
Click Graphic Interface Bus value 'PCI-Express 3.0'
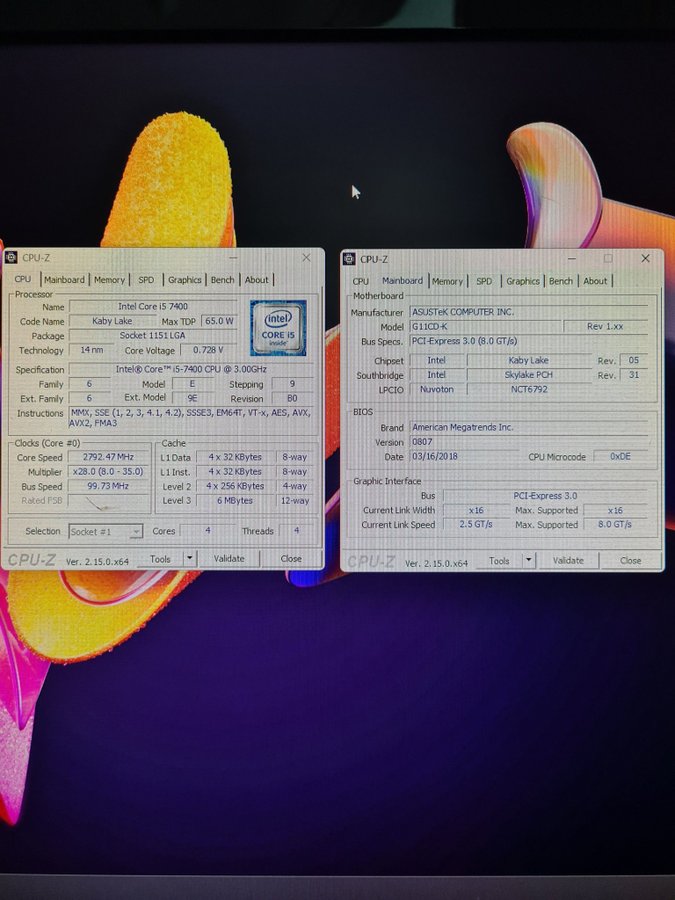coord(545,495)
